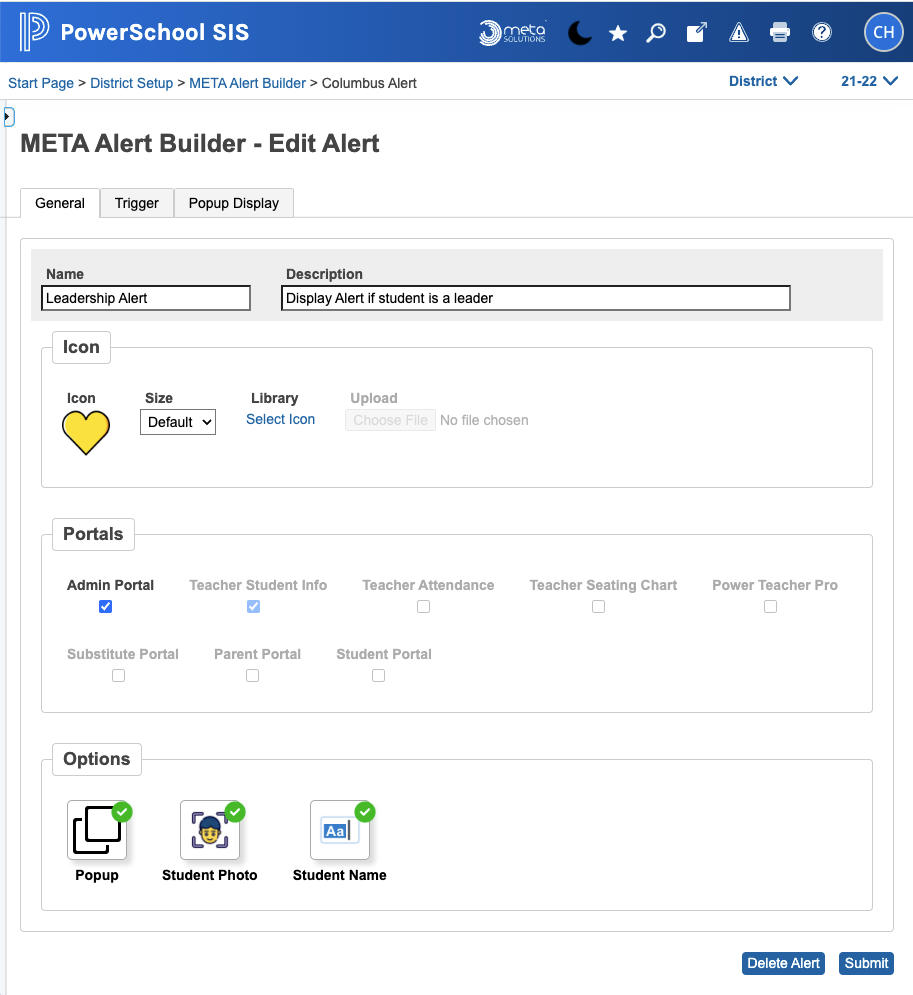Viewport: 913px width, 995px height.
Task: Open META Alert Builder from the breadcrumb
Action: click(247, 83)
